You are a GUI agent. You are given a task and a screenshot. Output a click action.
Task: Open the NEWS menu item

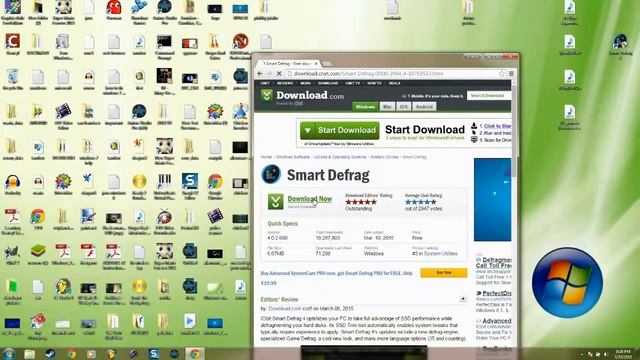[305, 83]
